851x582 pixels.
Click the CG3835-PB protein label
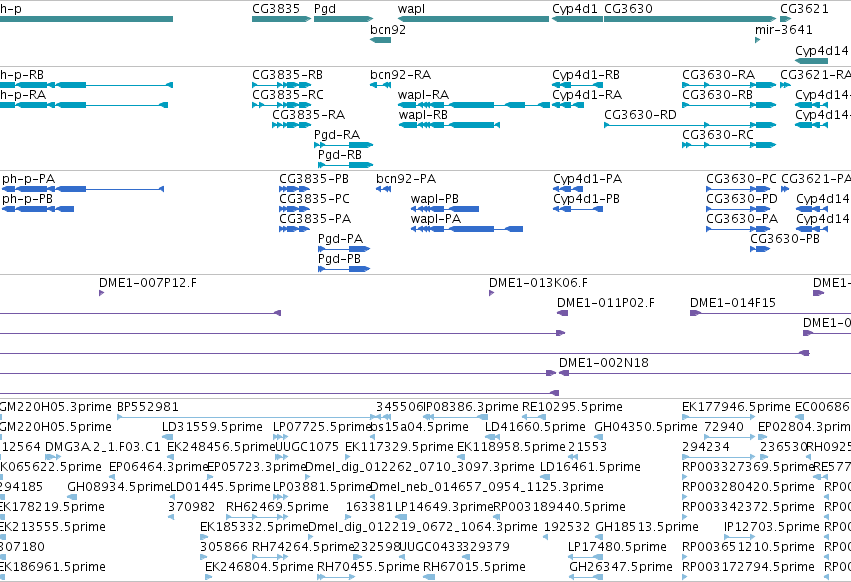point(314,179)
